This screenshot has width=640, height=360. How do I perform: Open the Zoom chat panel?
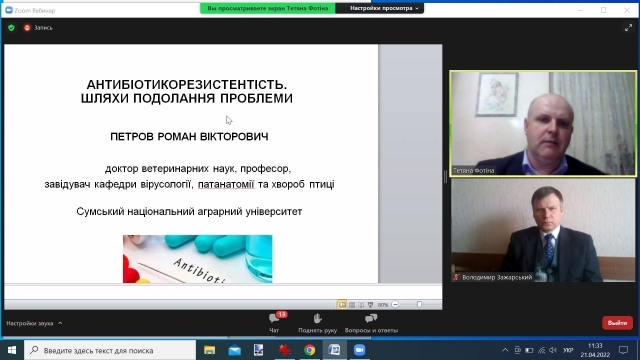pyautogui.click(x=275, y=323)
